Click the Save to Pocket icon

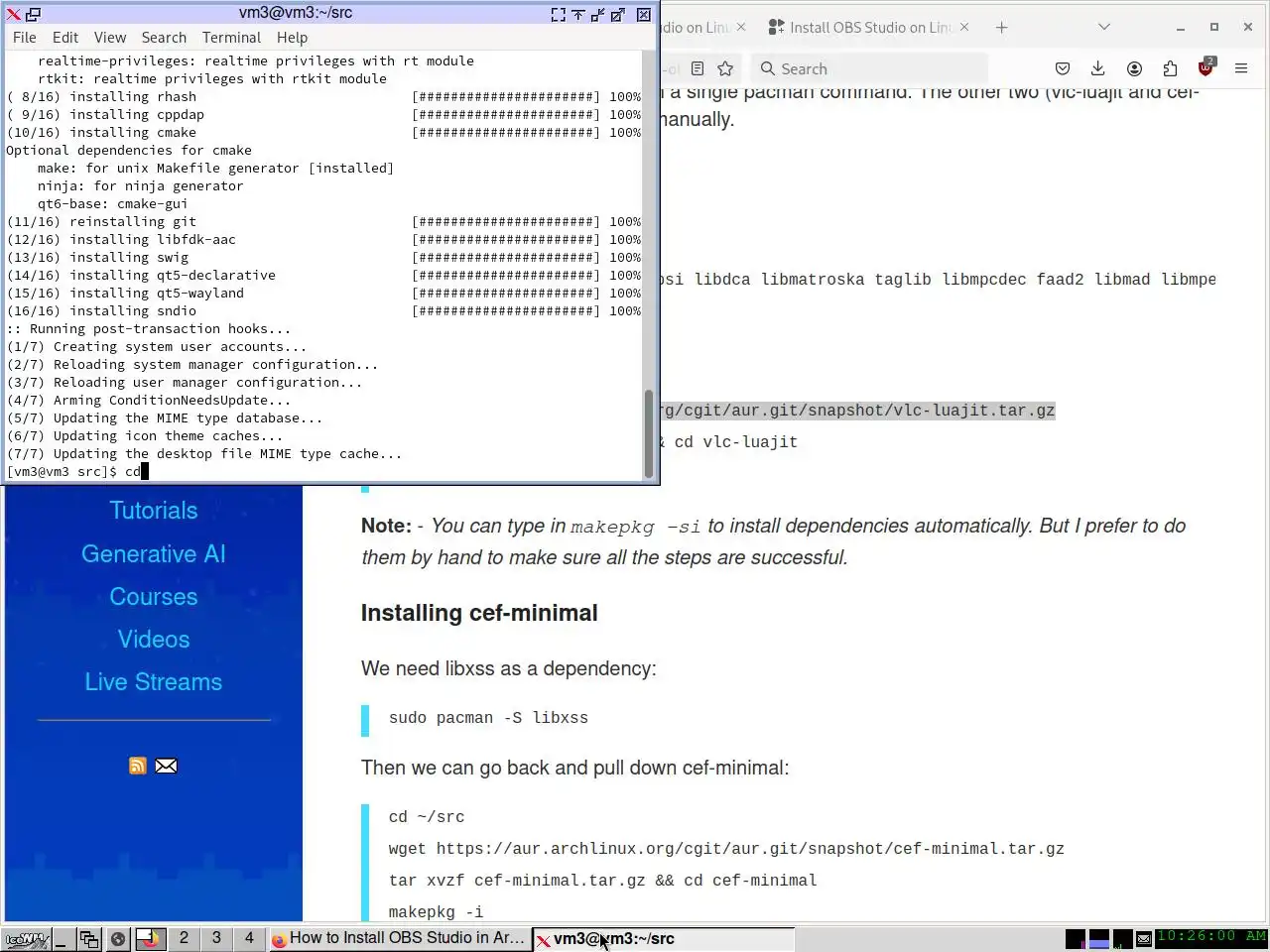pyautogui.click(x=1063, y=68)
